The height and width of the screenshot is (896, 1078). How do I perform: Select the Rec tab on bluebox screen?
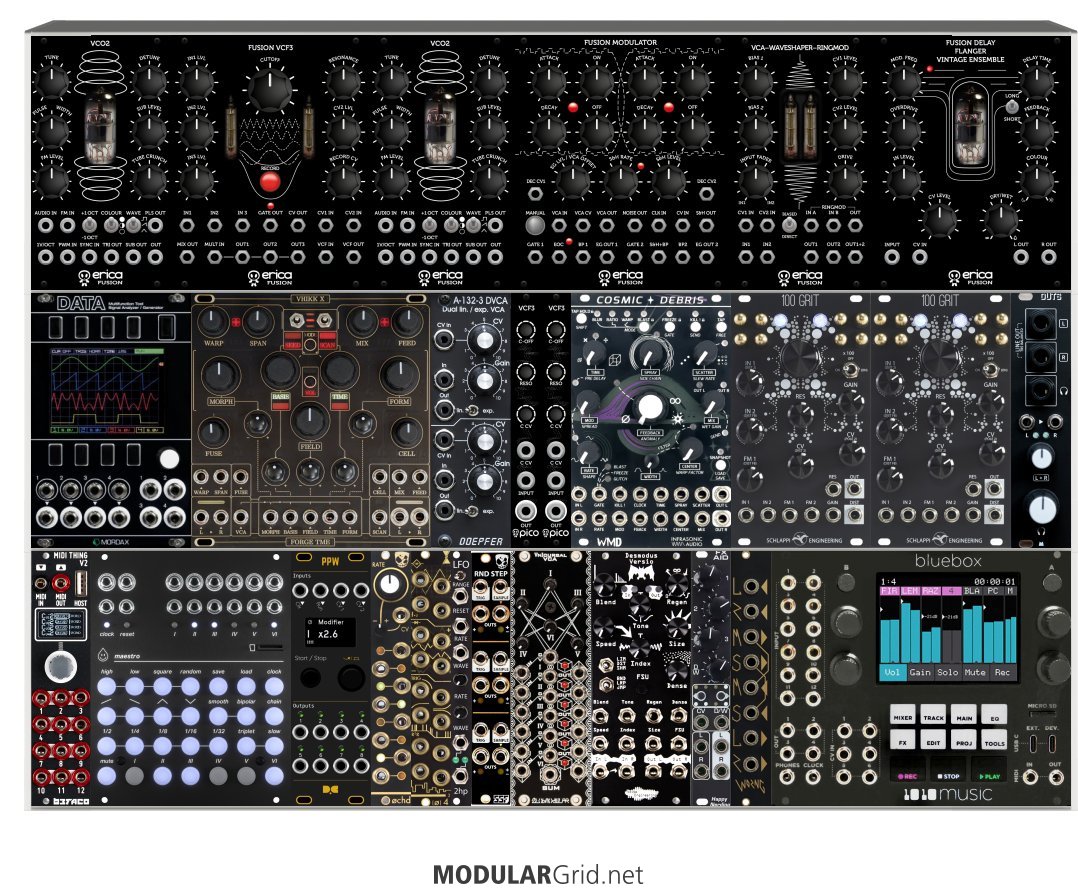click(1002, 672)
